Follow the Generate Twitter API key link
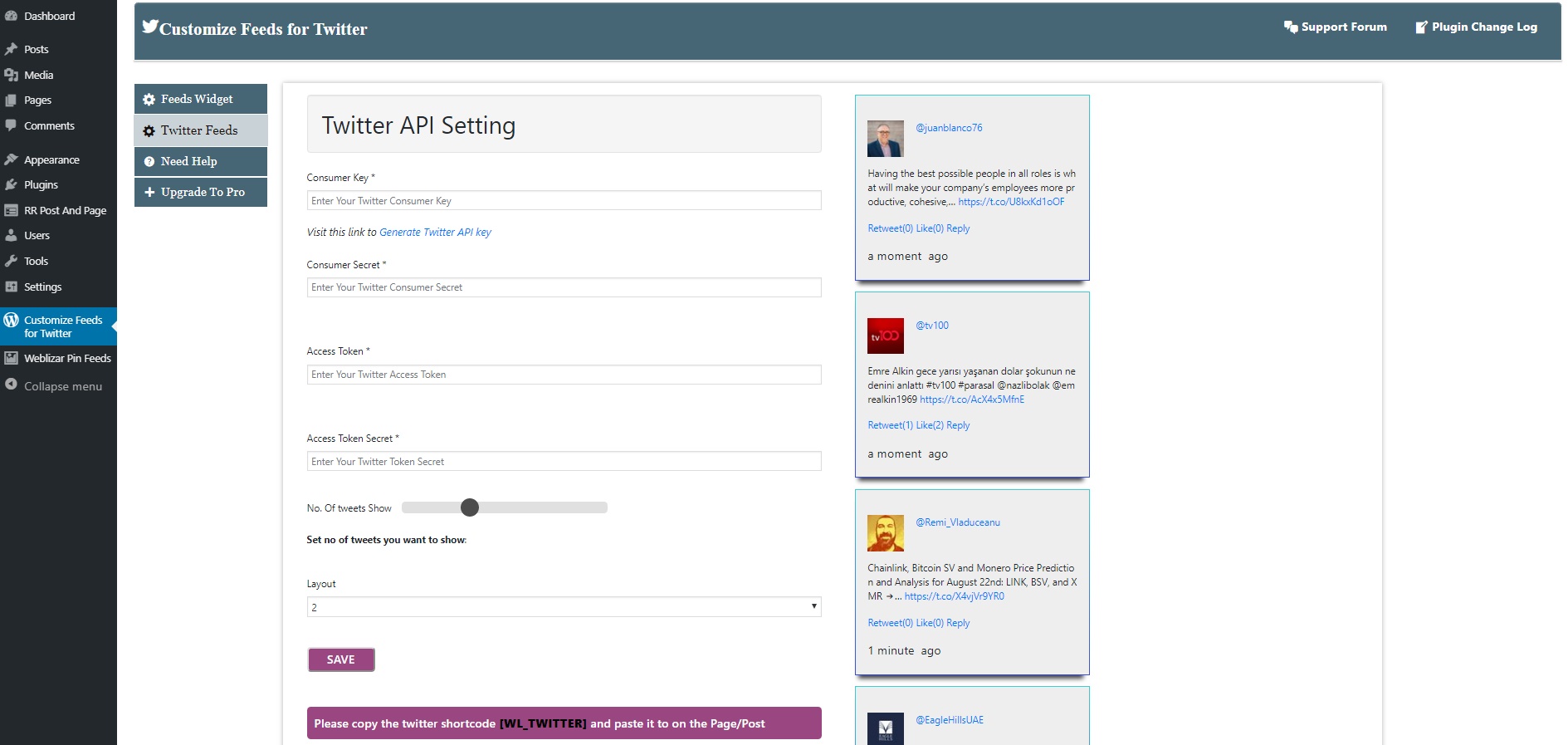Image resolution: width=1568 pixels, height=745 pixels. tap(435, 233)
